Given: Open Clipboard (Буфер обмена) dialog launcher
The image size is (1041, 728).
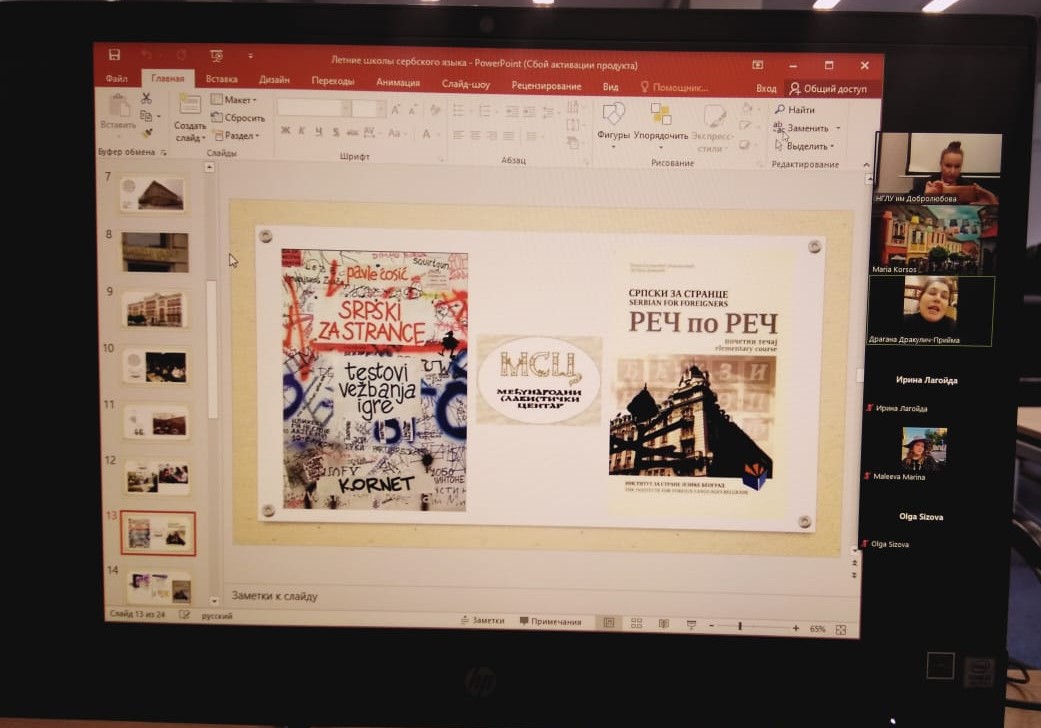Looking at the screenshot, I should point(163,153).
